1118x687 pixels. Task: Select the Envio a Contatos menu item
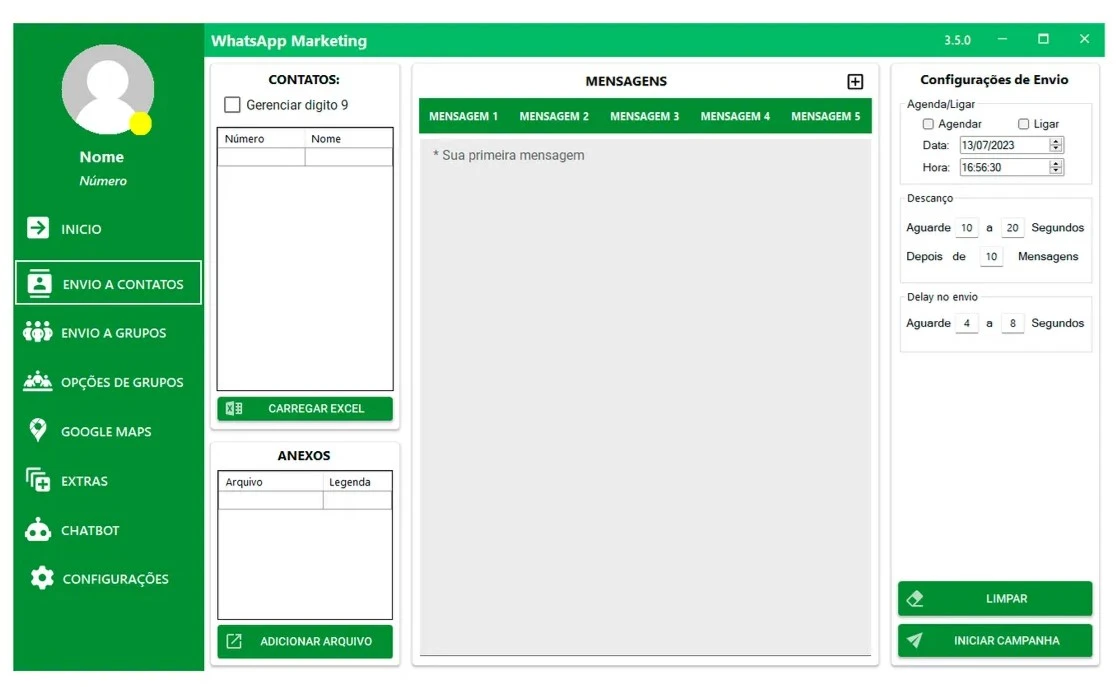[108, 283]
